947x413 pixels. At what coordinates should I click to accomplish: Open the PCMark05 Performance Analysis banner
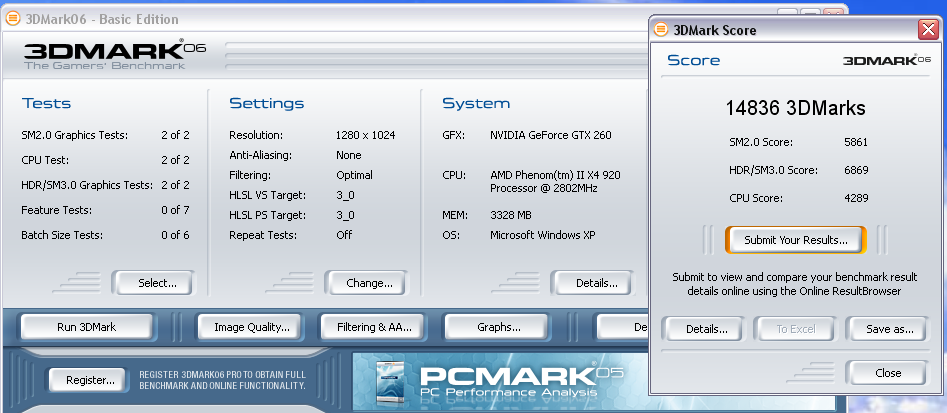[x=498, y=382]
